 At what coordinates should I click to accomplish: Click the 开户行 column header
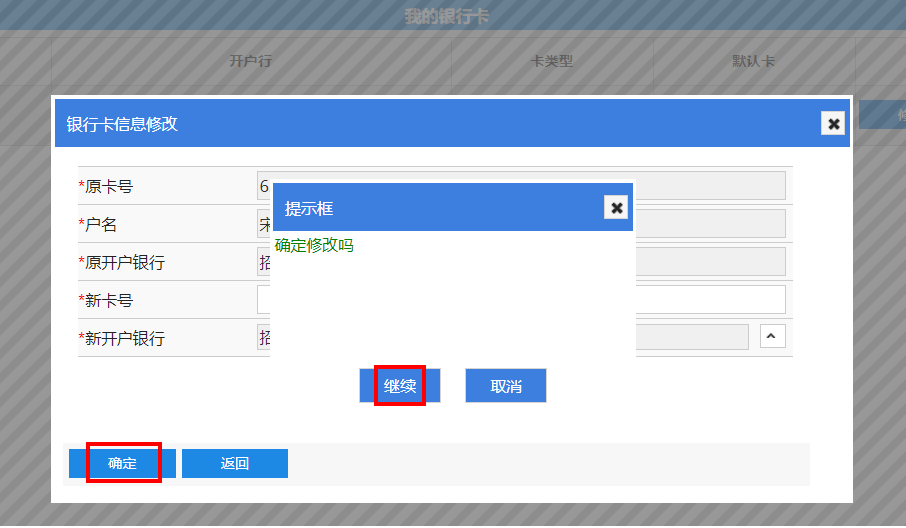[x=250, y=61]
